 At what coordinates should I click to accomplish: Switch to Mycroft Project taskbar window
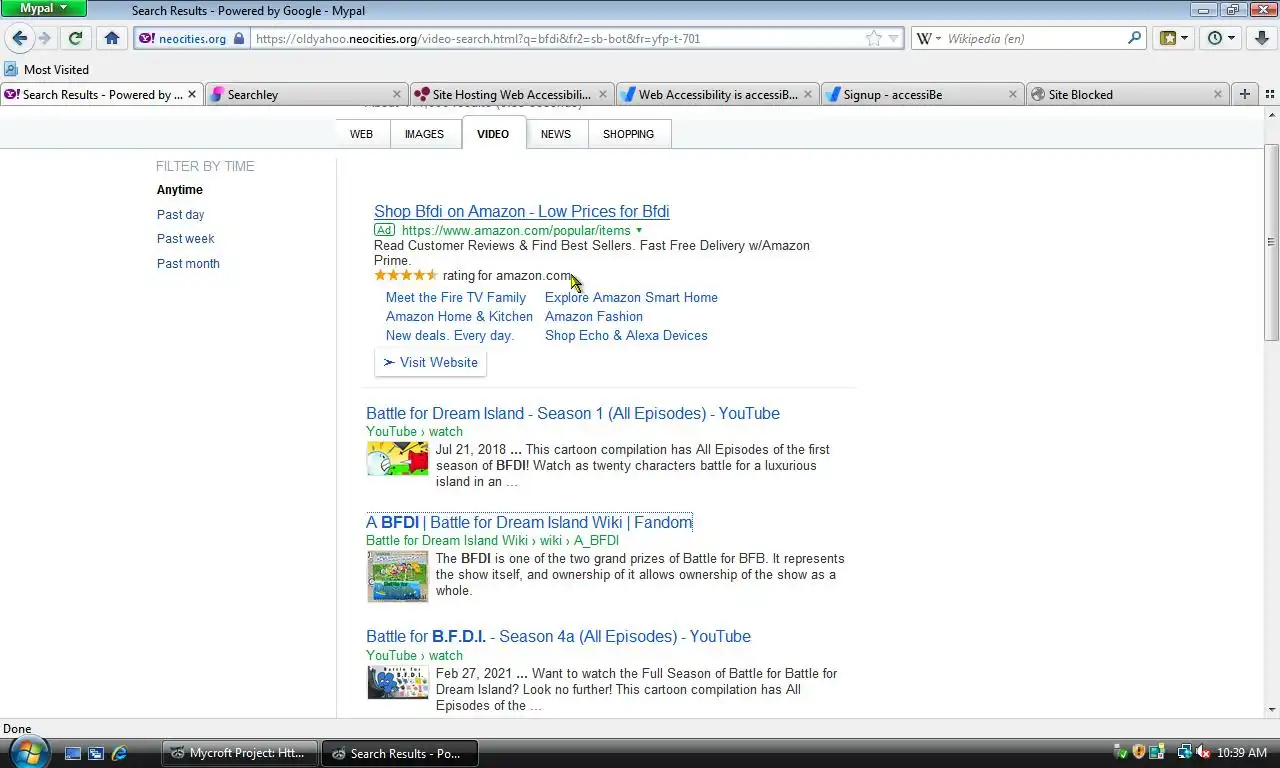(x=240, y=753)
